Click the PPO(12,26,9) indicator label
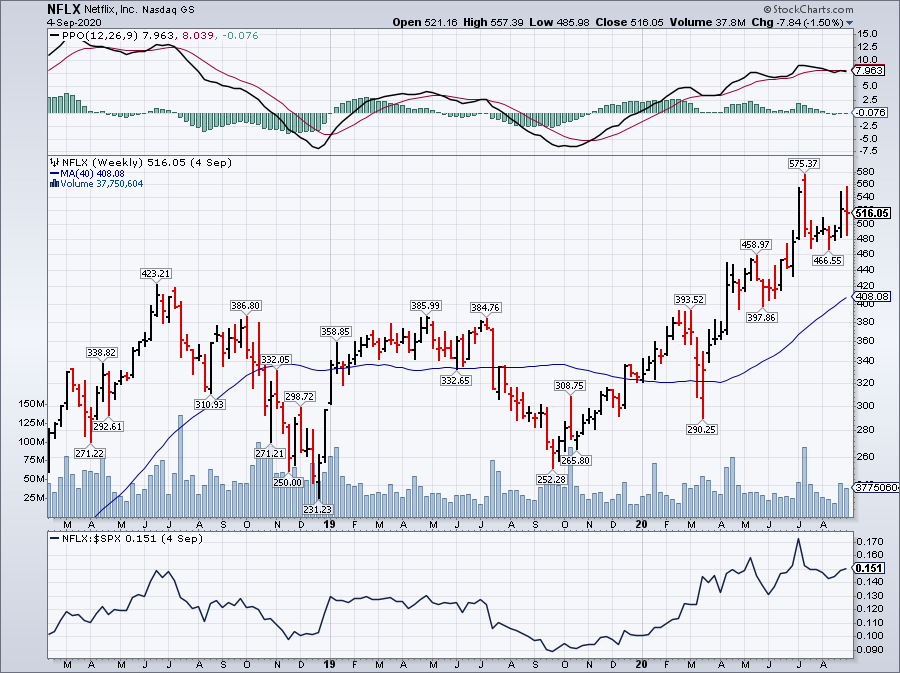Viewport: 900px width, 673px height. (x=100, y=36)
